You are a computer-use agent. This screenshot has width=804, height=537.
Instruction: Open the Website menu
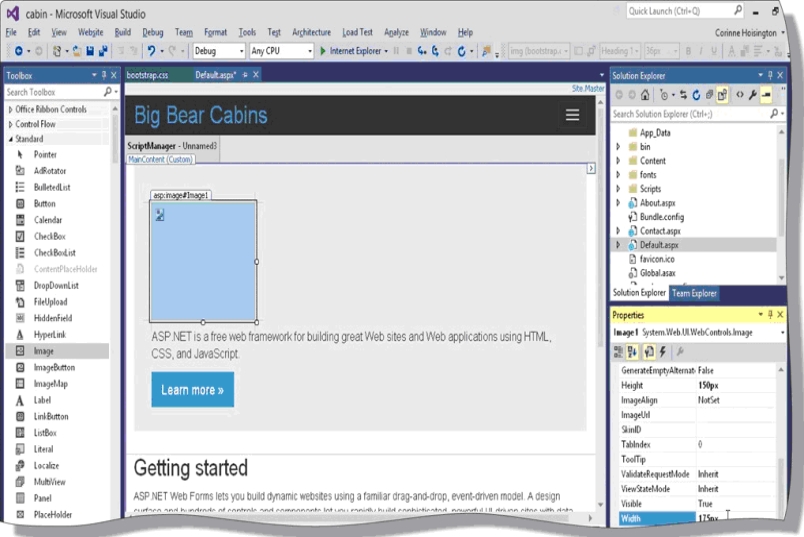click(x=90, y=32)
